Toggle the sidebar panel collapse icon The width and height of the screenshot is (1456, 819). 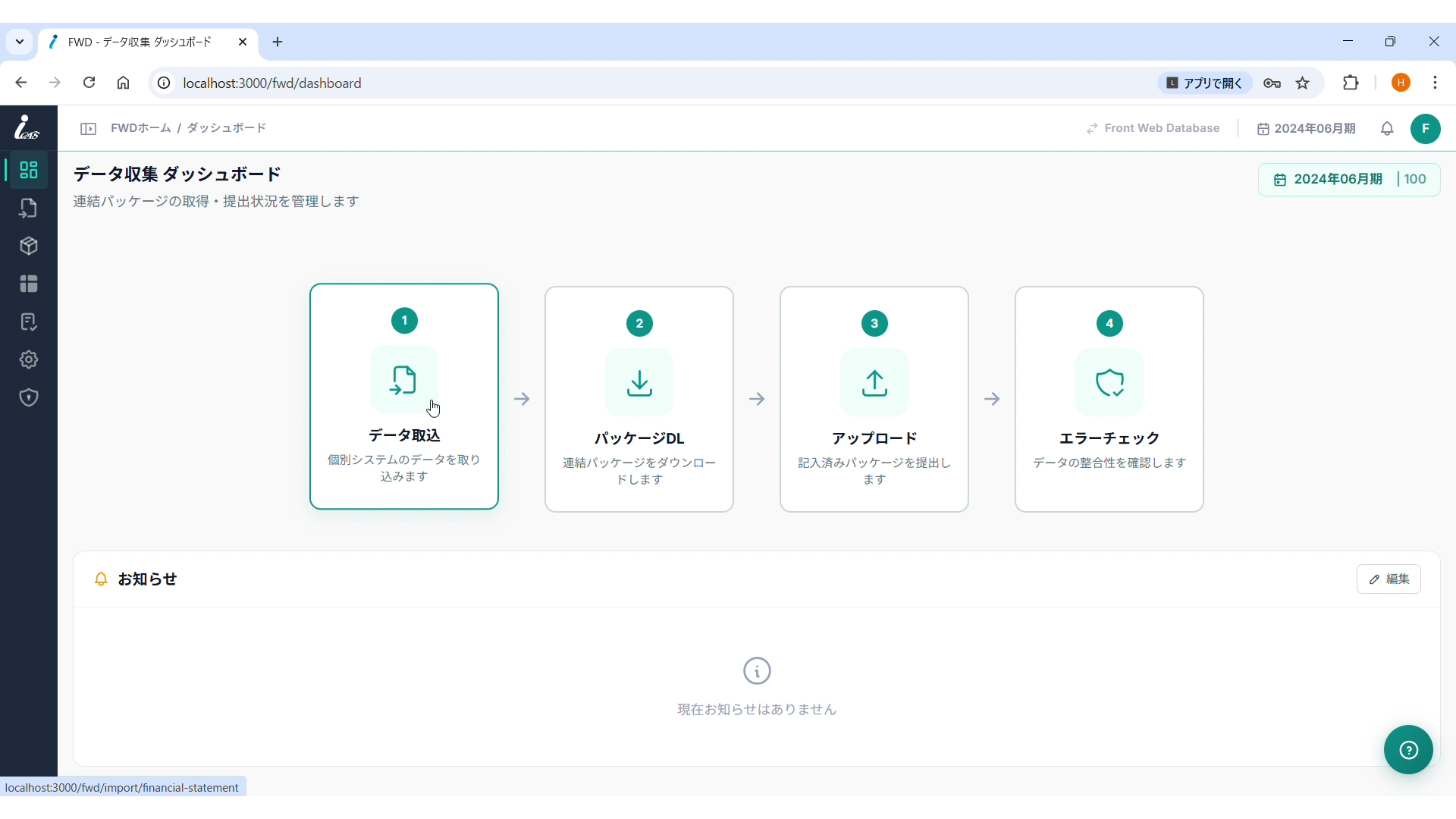[88, 130]
